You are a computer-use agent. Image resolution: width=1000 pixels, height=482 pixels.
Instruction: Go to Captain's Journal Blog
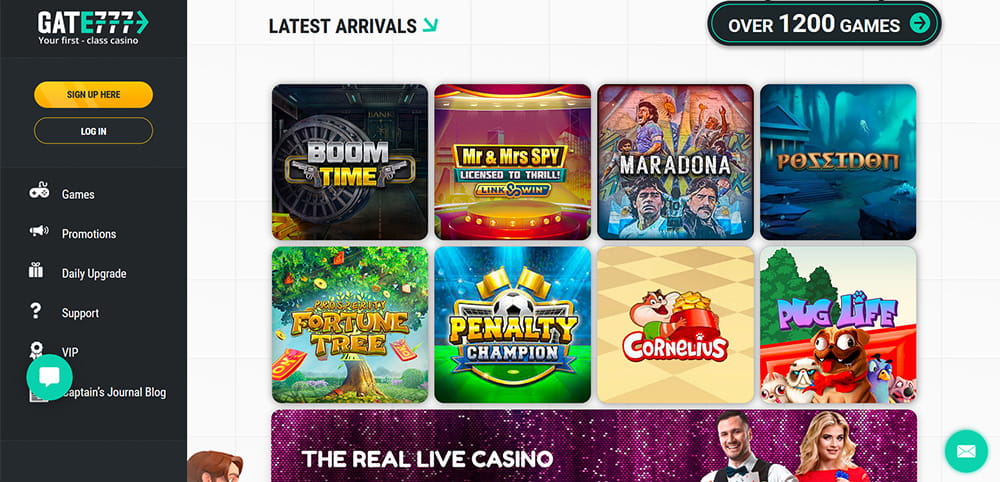point(114,392)
